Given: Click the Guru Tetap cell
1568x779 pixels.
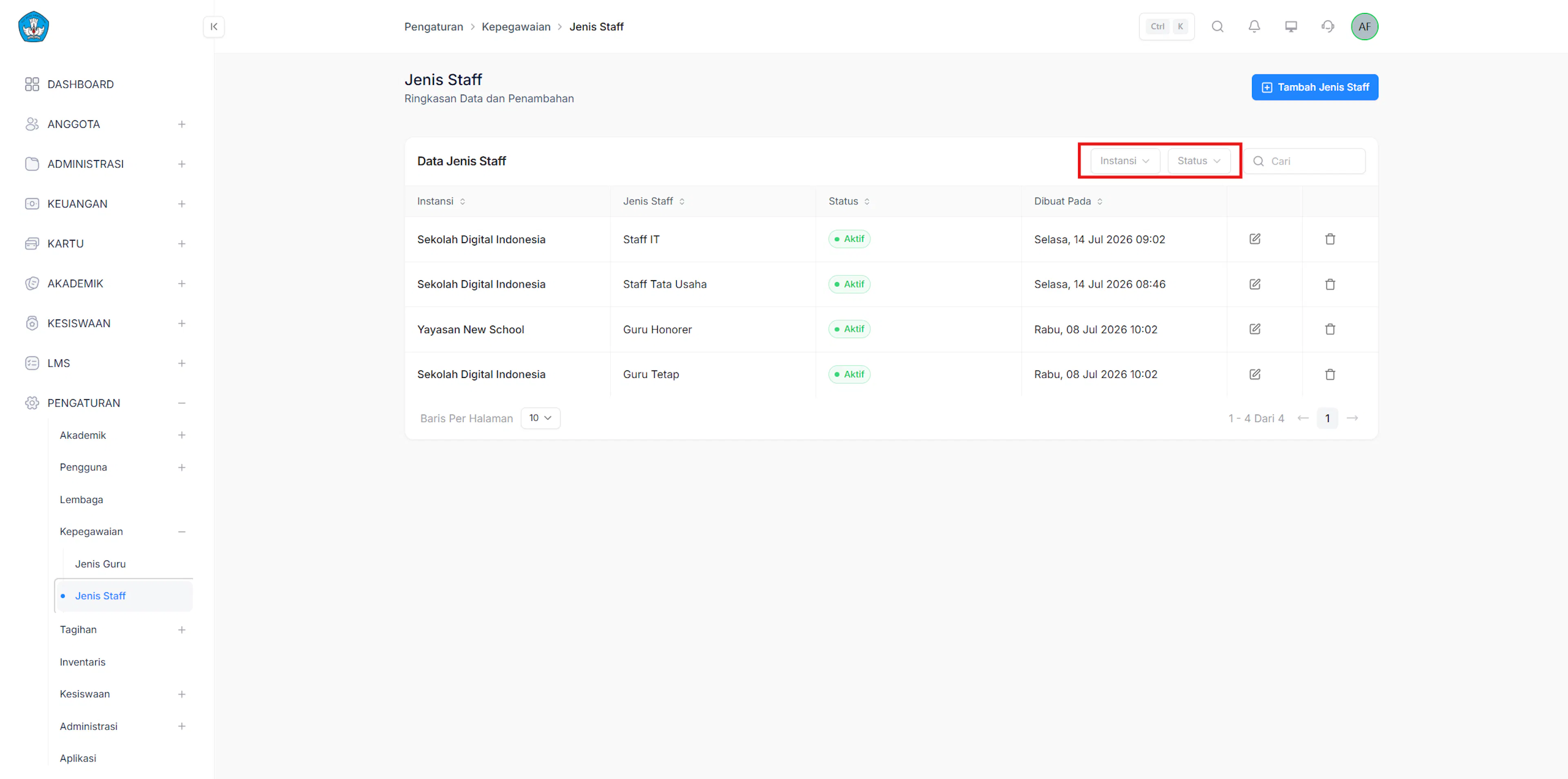Looking at the screenshot, I should tap(651, 375).
